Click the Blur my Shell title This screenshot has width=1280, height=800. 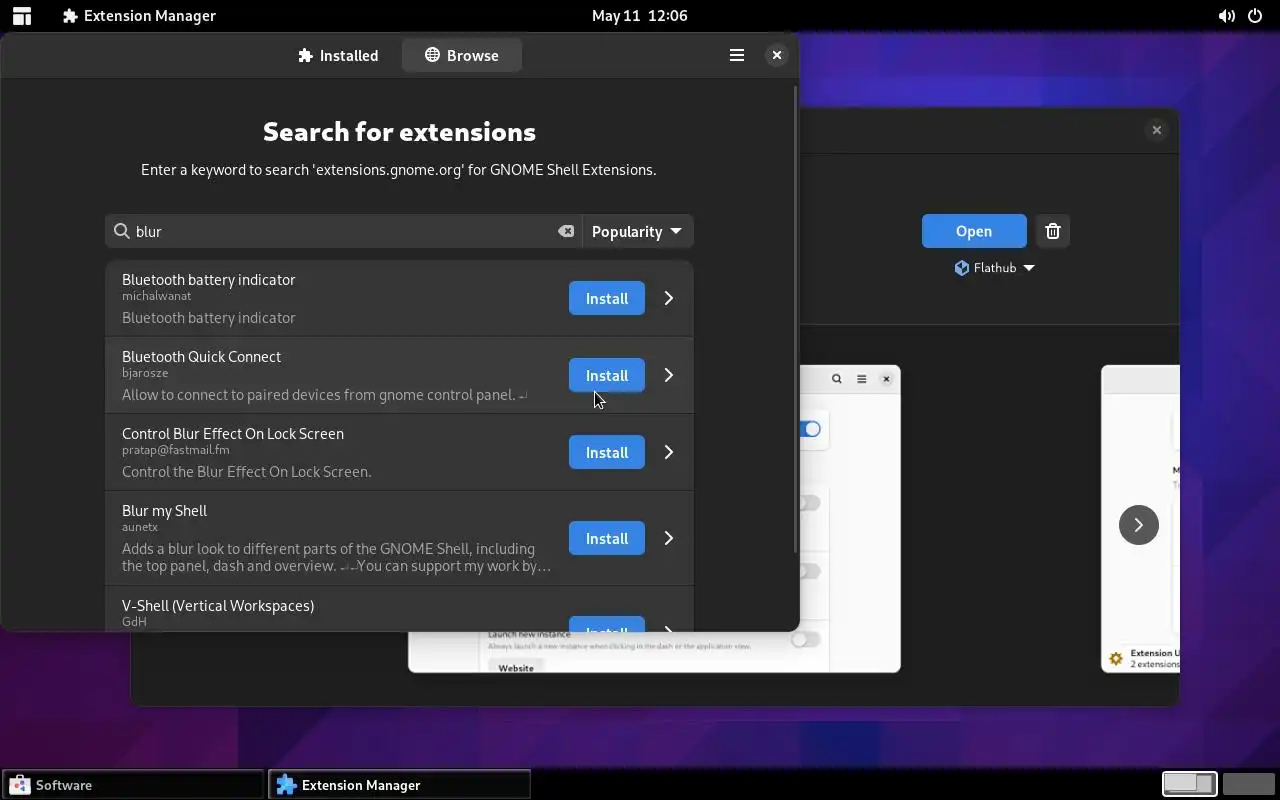[164, 510]
